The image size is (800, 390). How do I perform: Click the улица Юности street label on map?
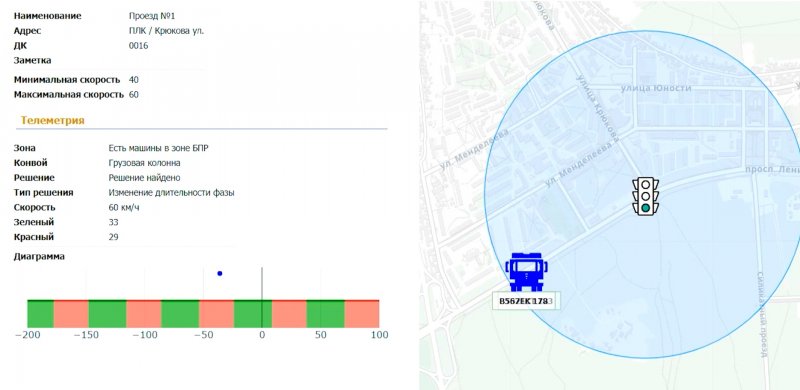(656, 88)
